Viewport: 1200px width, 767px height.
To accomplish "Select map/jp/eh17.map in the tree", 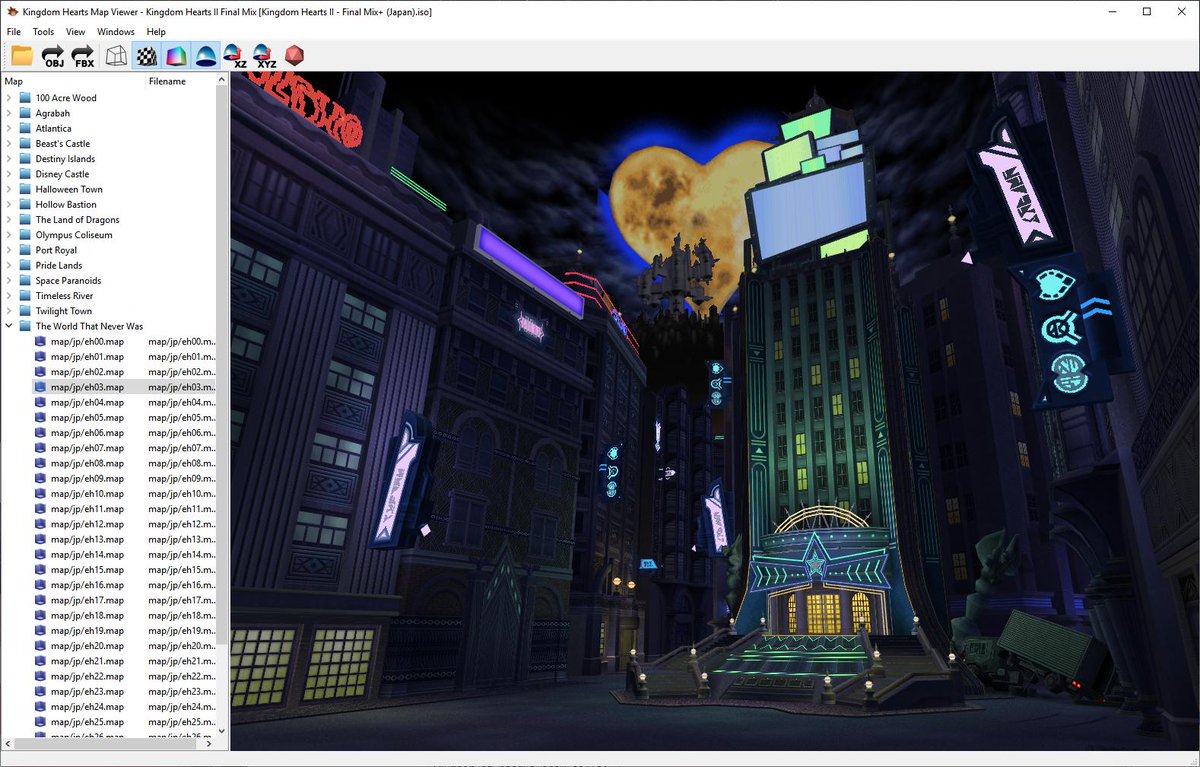I will tap(87, 600).
